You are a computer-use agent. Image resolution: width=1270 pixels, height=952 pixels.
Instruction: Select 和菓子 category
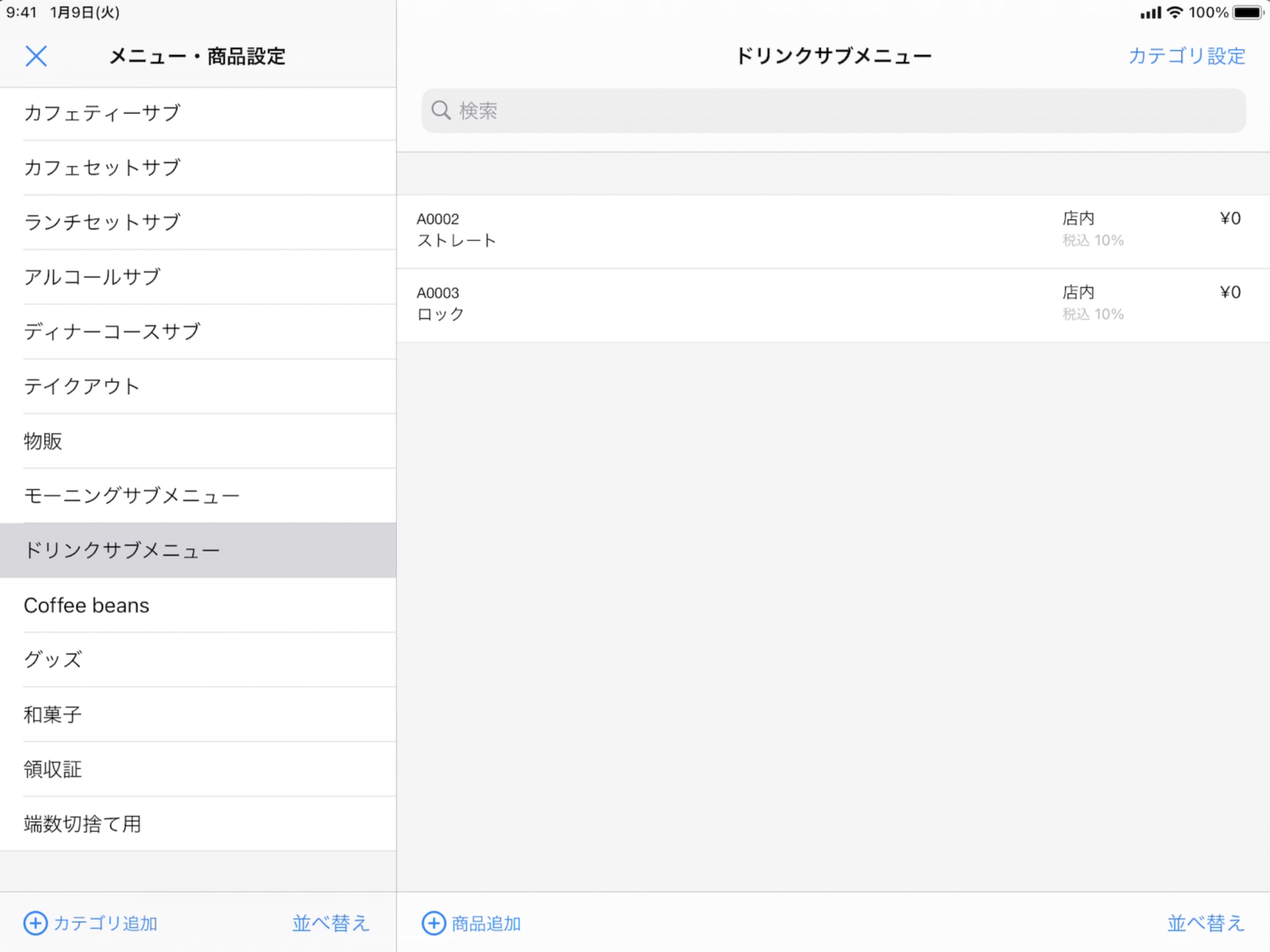(198, 714)
